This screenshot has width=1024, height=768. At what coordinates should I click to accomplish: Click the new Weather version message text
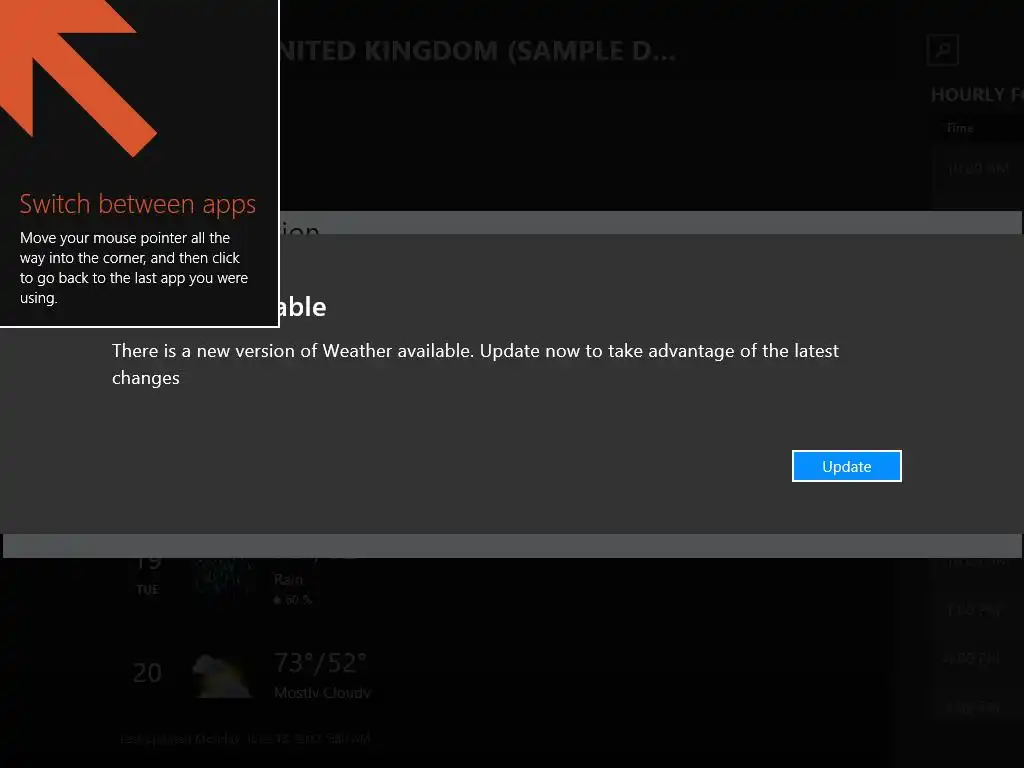[475, 364]
